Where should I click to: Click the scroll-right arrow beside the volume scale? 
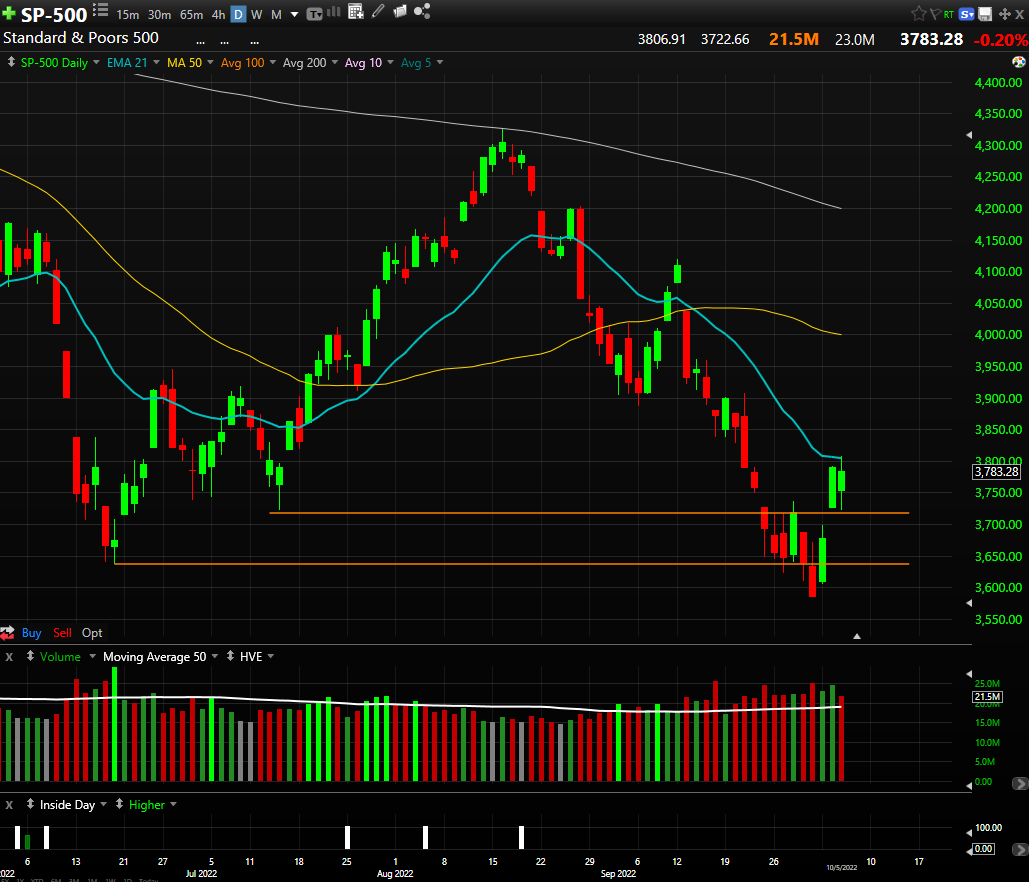[x=1020, y=783]
